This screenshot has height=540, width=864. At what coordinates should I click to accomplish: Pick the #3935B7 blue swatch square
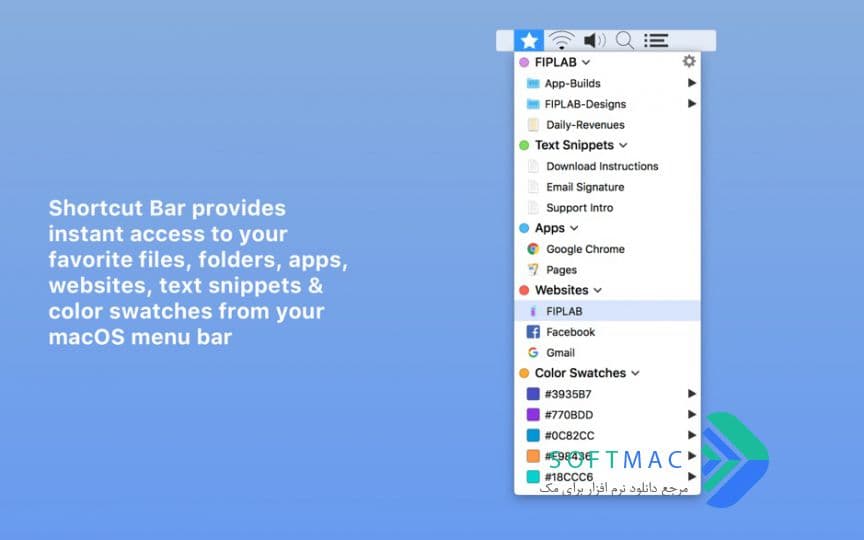coord(533,393)
